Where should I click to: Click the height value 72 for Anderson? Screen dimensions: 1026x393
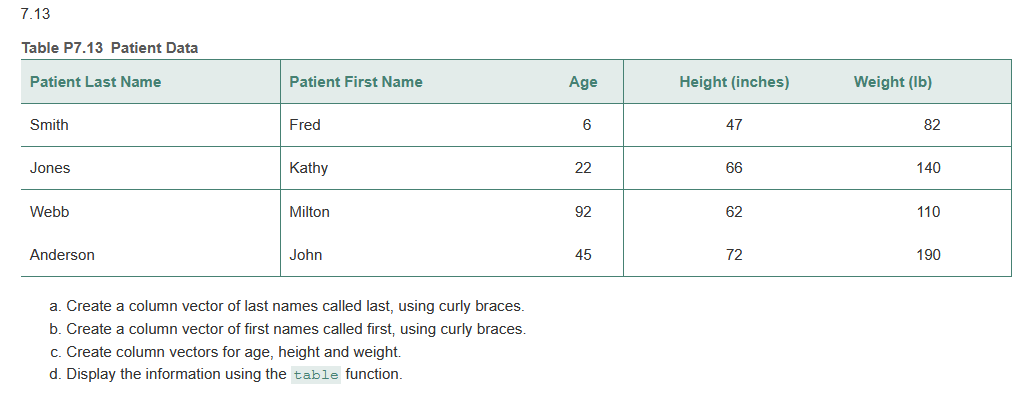pos(734,255)
